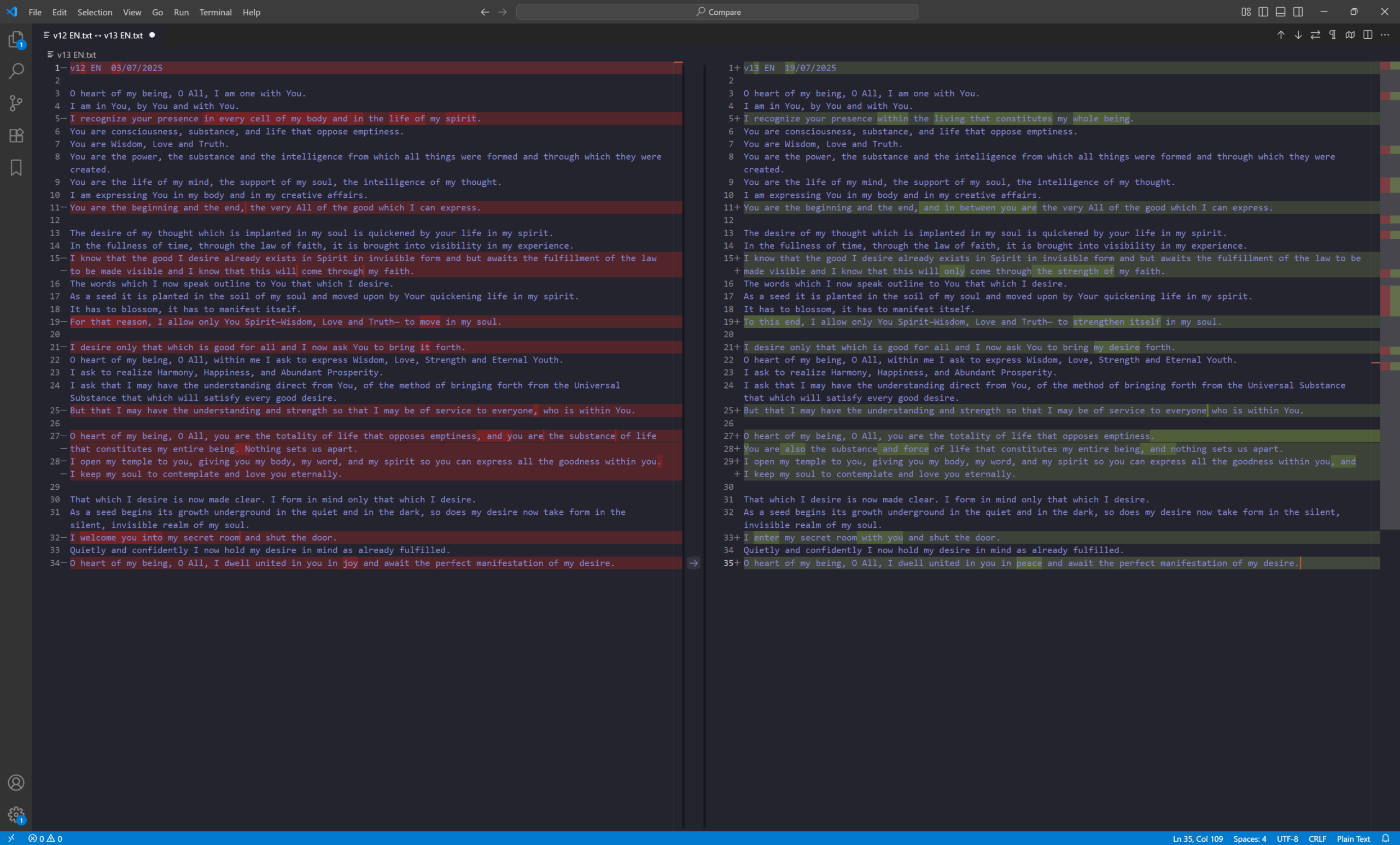Click the Plain Text language mode

click(1353, 839)
